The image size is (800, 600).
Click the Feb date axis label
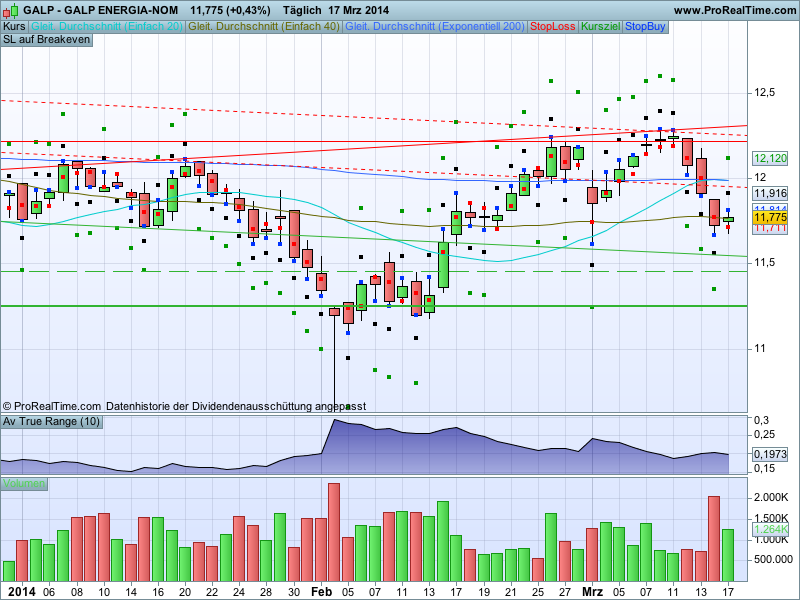(x=321, y=592)
